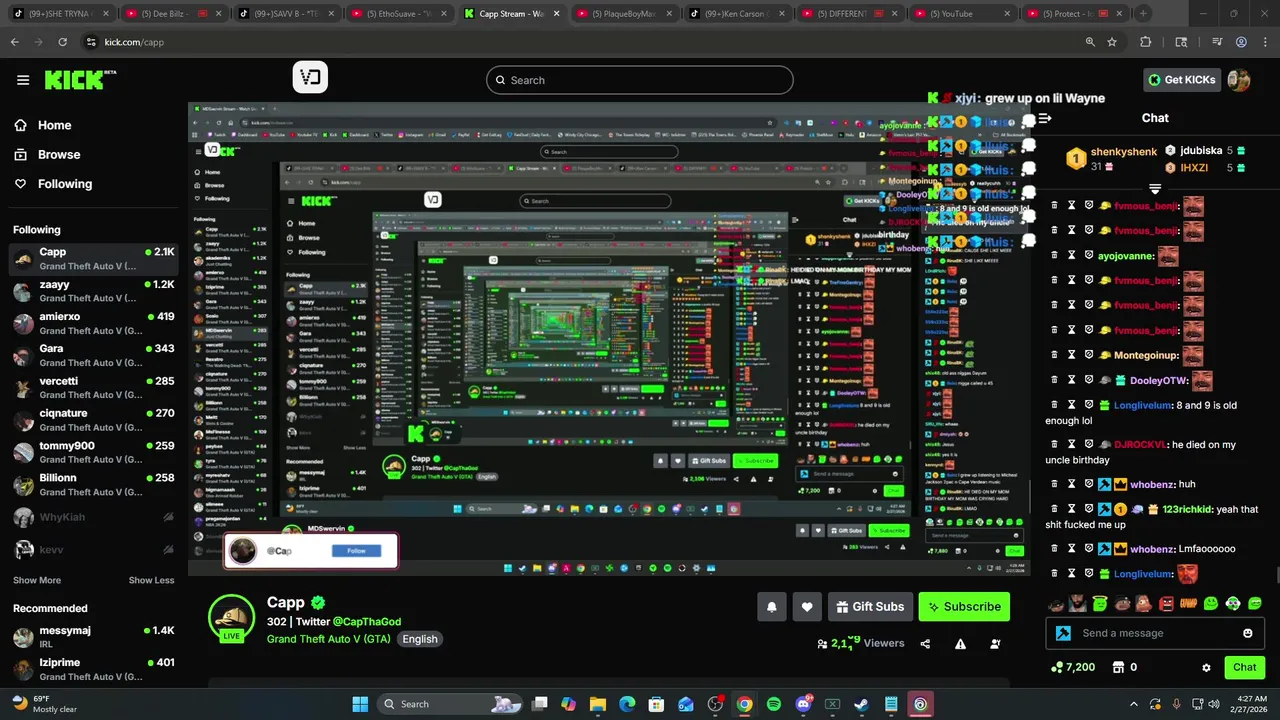Click the Subscribe button
Viewport: 1280px width, 720px height.
tap(964, 606)
